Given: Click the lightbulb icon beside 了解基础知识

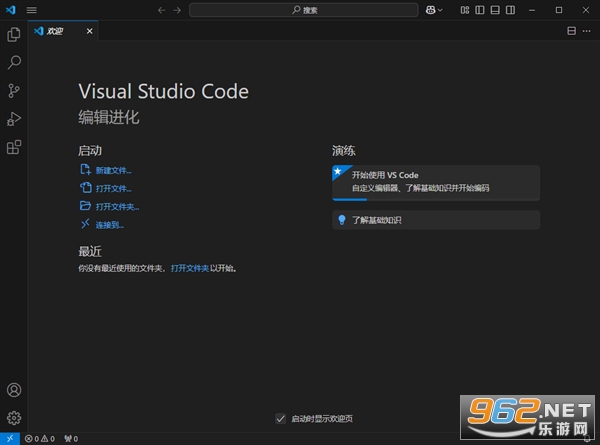Looking at the screenshot, I should 342,220.
